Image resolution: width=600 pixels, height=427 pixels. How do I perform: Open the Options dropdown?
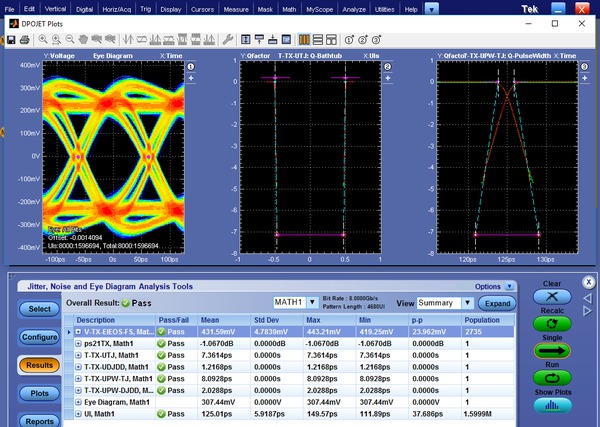pos(510,286)
